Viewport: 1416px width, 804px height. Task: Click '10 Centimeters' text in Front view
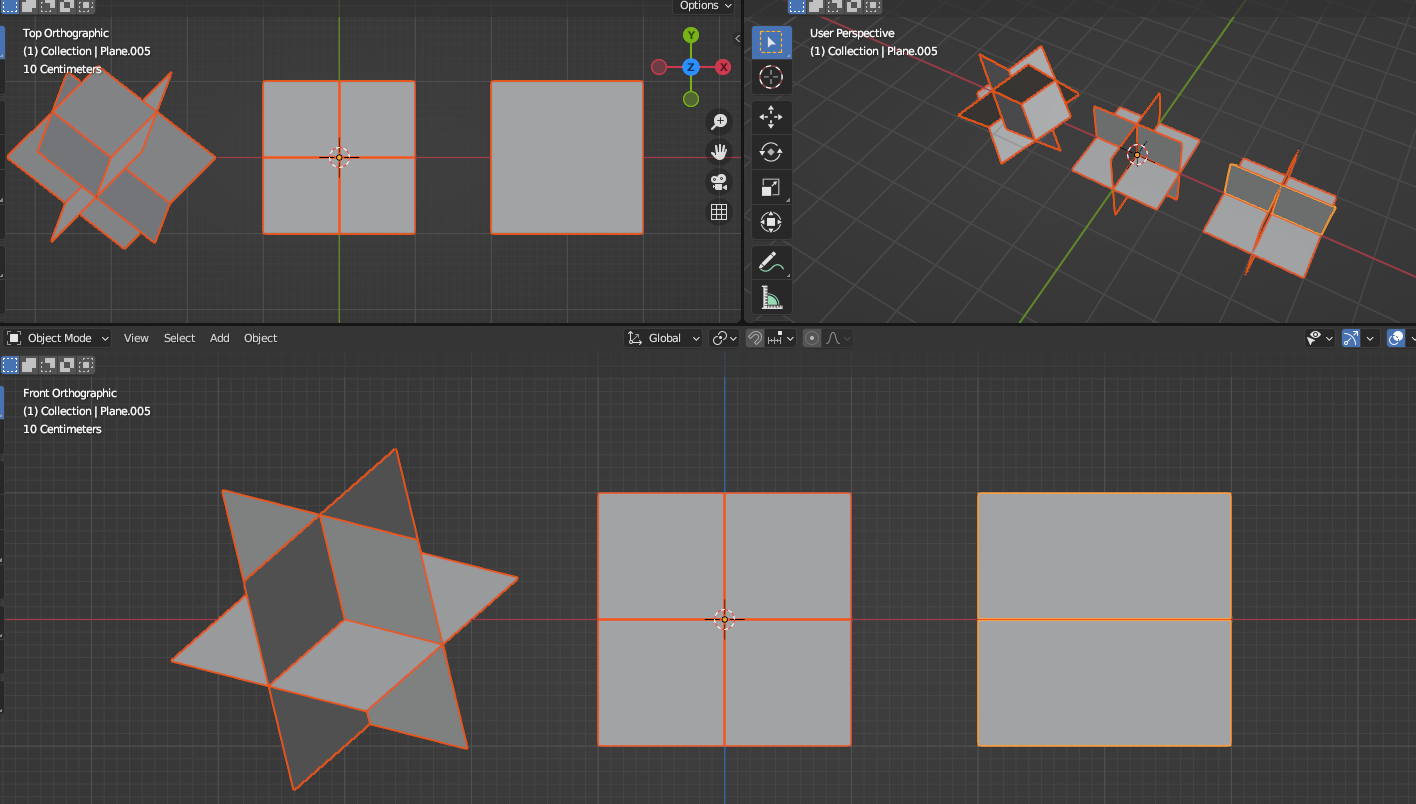click(62, 429)
